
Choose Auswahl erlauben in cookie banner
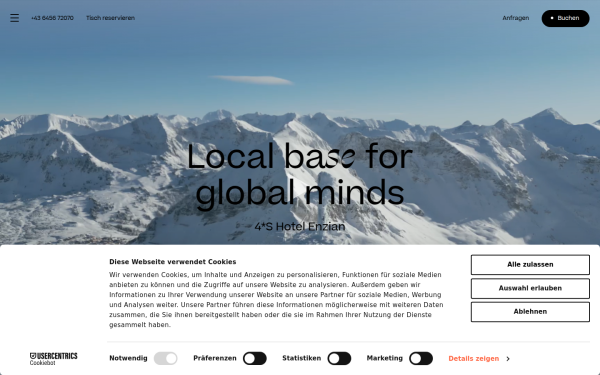530,288
